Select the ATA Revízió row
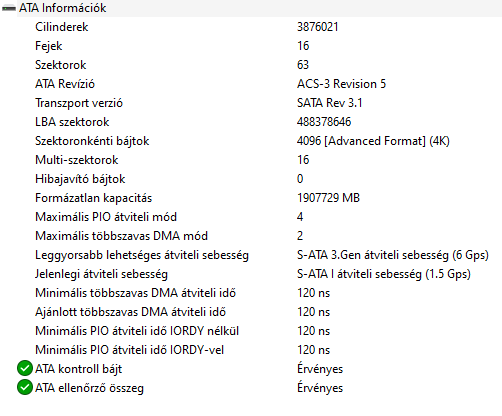 pos(251,84)
